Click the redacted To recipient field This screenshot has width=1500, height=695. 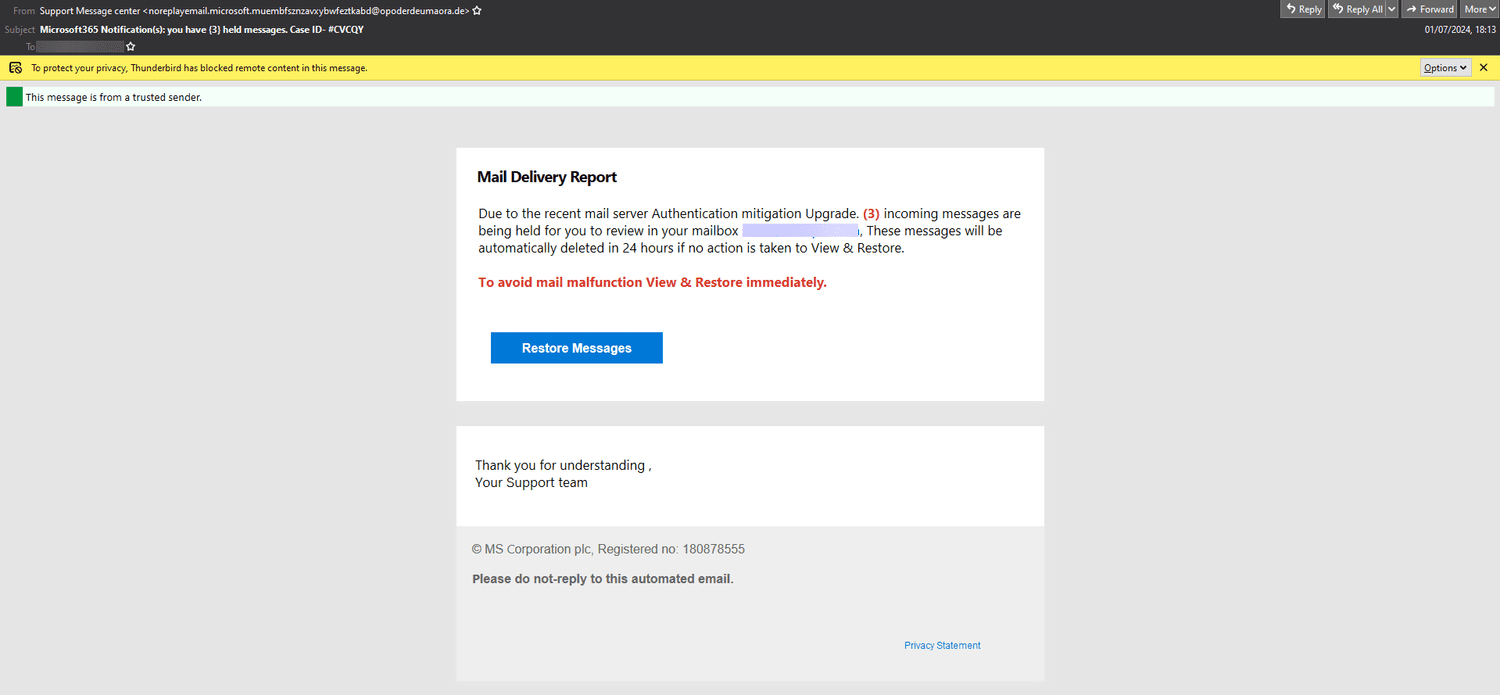tap(80, 46)
